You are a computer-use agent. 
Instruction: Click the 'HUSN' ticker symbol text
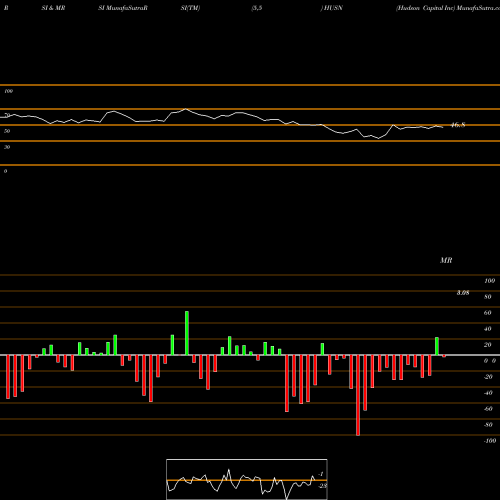click(332, 8)
